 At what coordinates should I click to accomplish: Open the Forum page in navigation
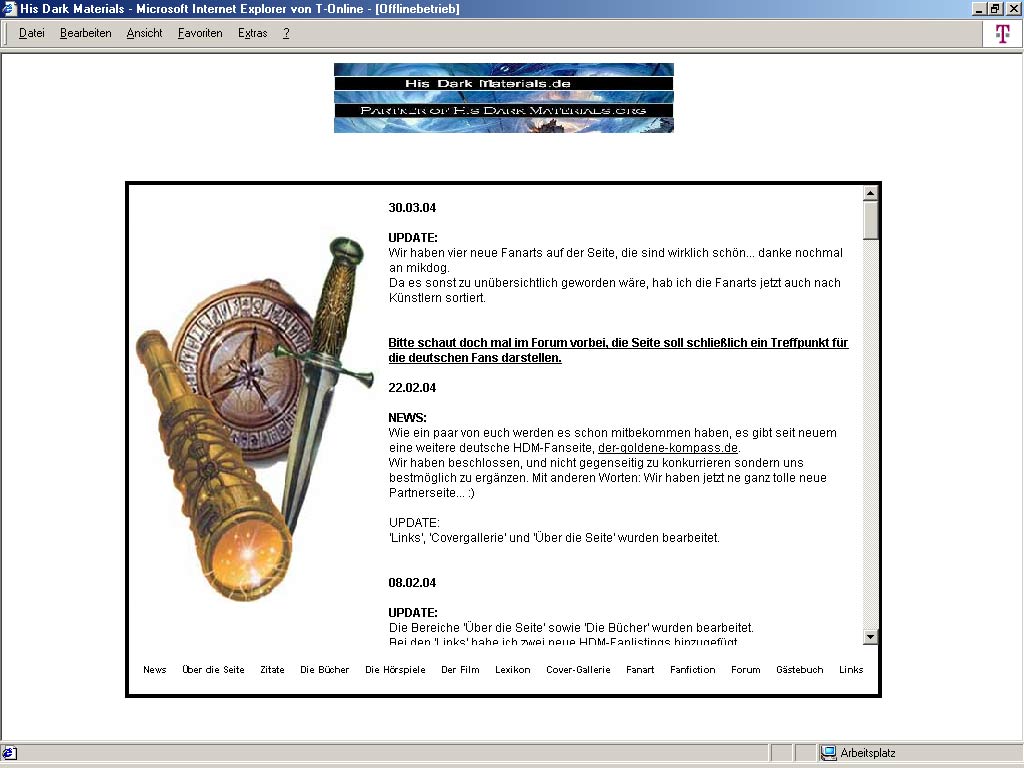[746, 669]
